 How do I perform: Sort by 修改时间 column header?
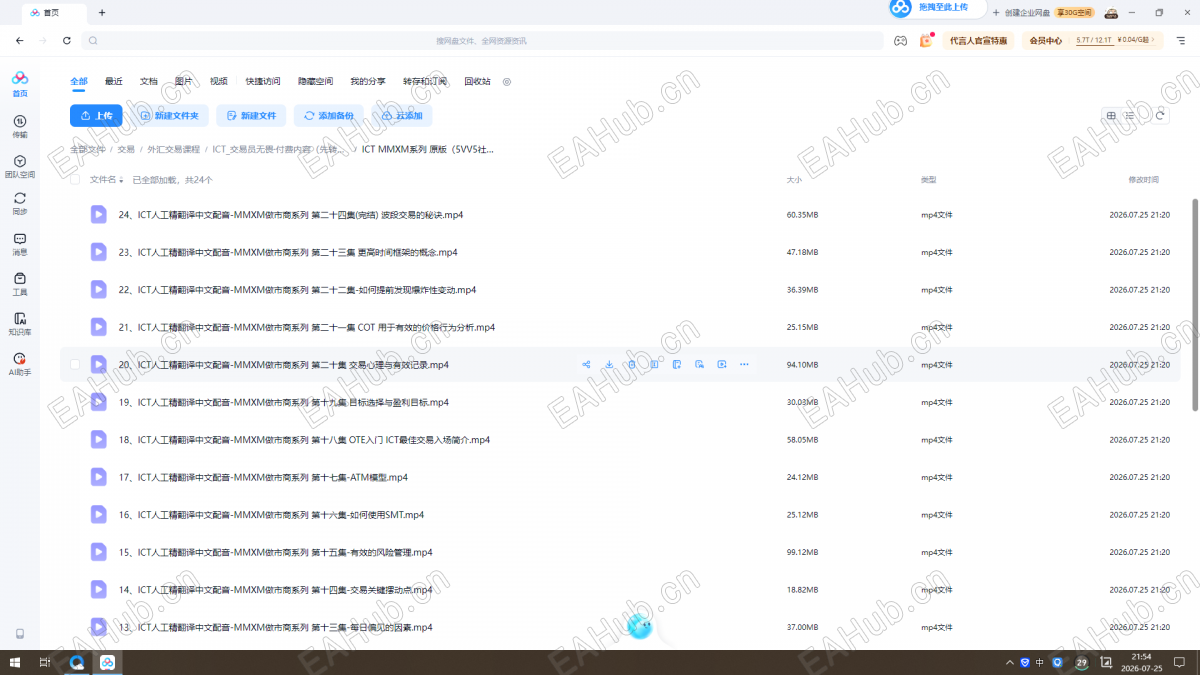click(1143, 180)
